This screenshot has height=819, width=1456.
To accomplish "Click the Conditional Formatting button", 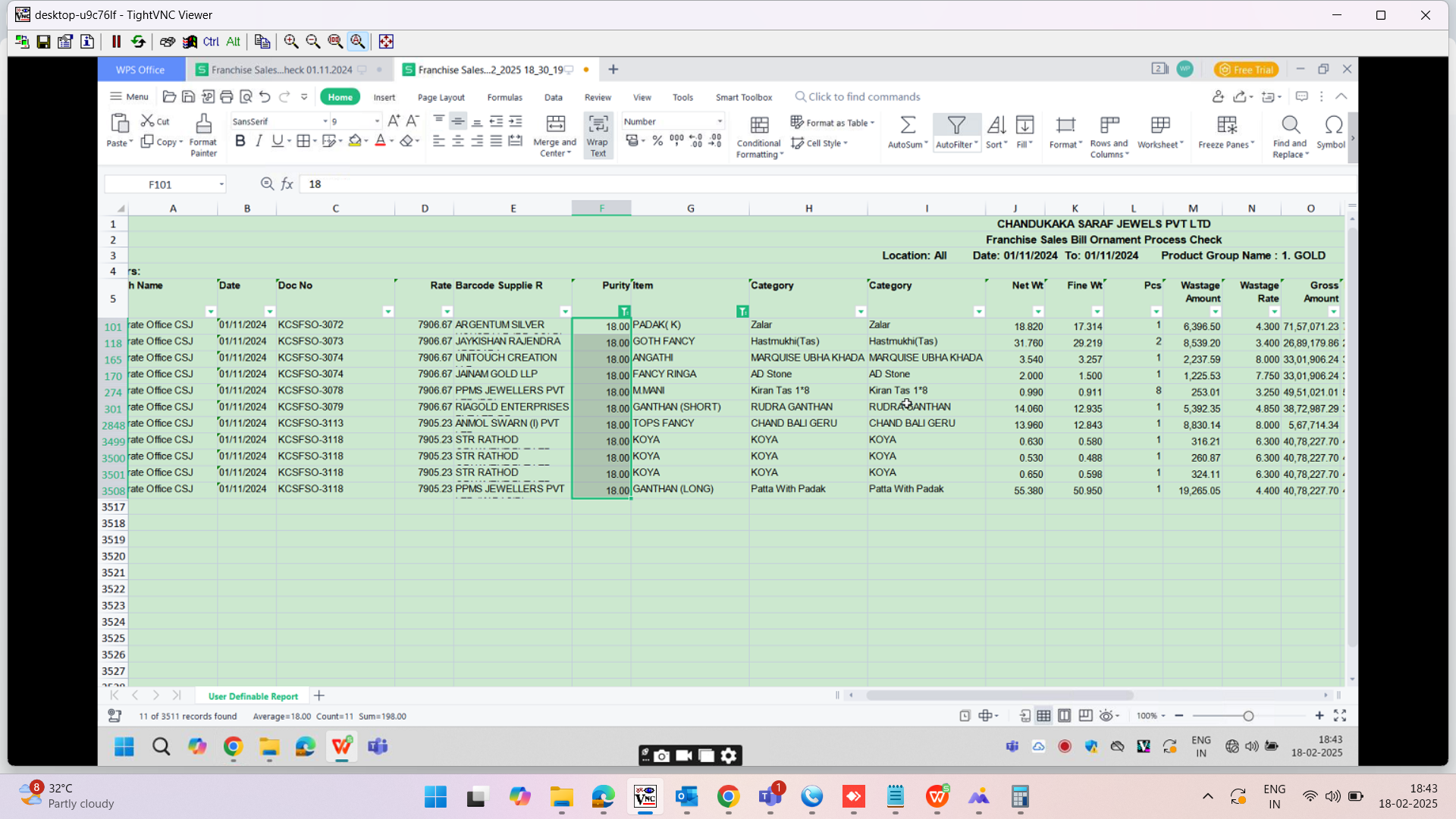I will (759, 137).
